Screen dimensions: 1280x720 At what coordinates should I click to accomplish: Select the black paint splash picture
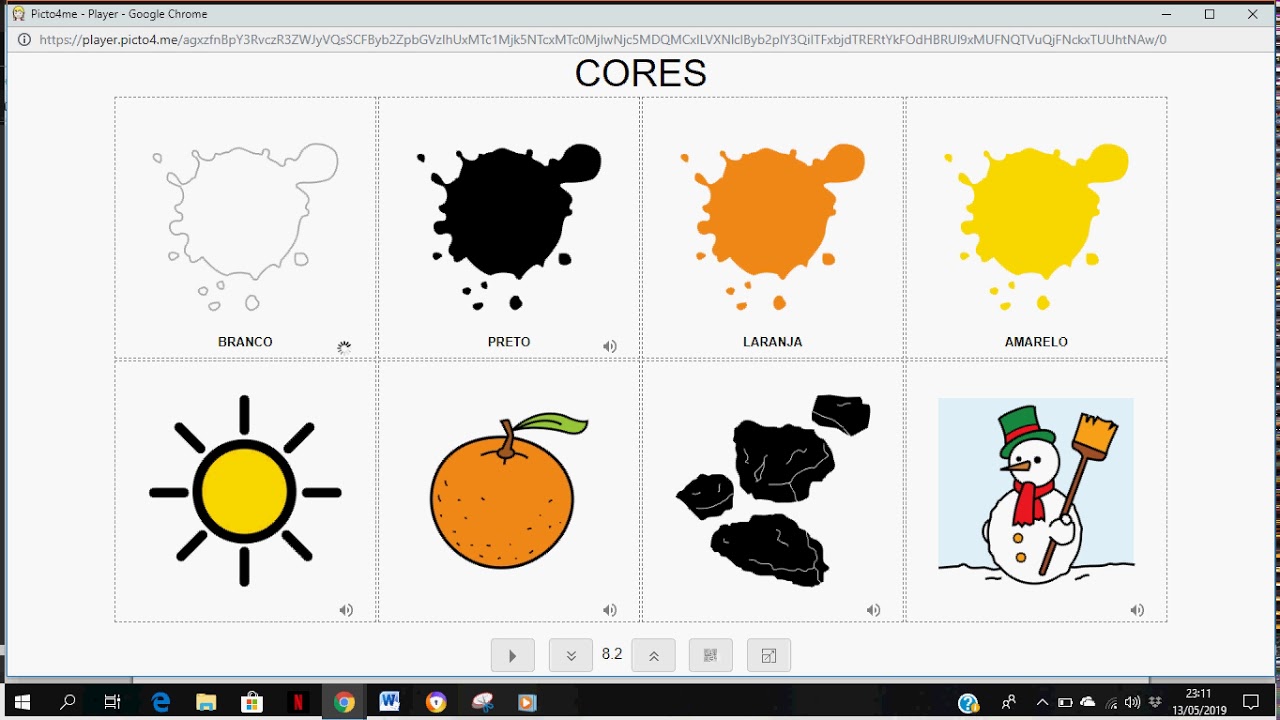(509, 227)
